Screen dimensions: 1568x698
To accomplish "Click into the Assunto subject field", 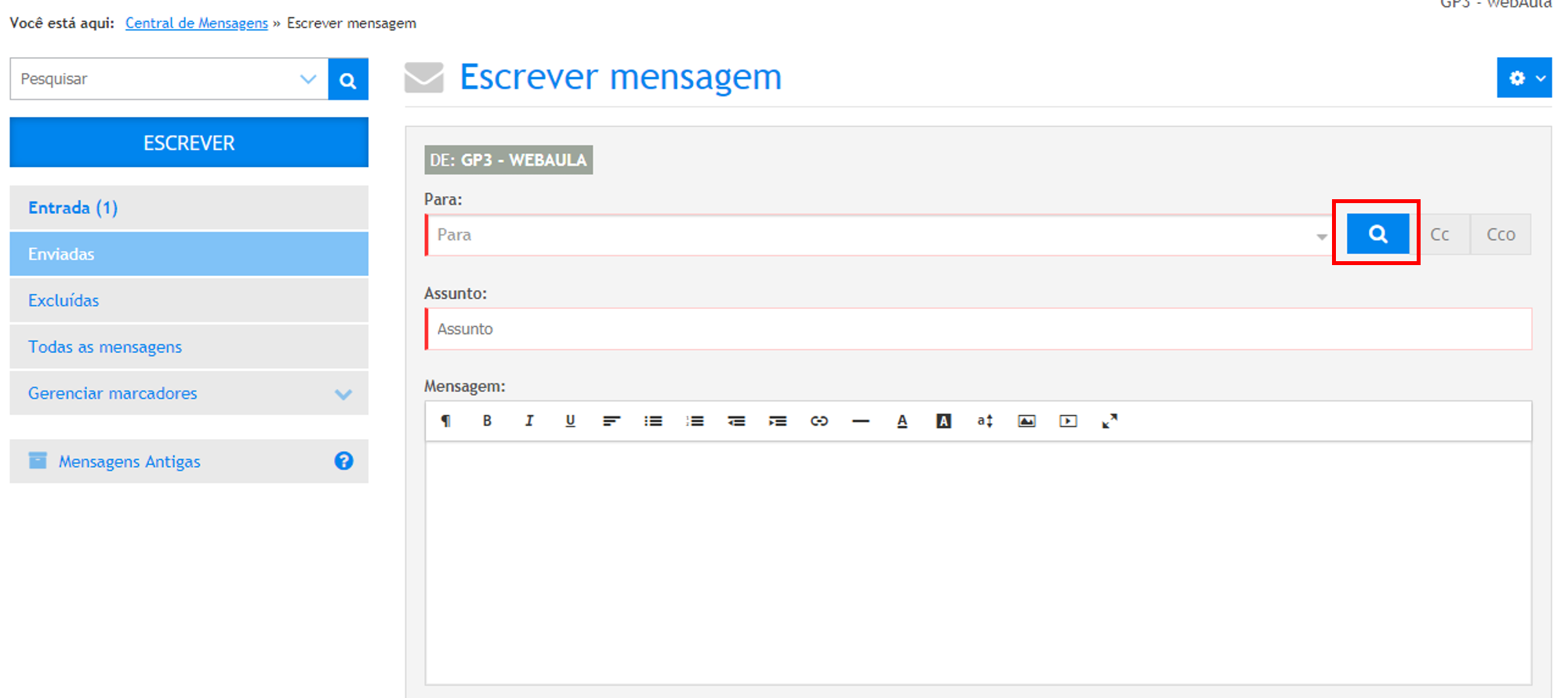I will click(x=978, y=329).
